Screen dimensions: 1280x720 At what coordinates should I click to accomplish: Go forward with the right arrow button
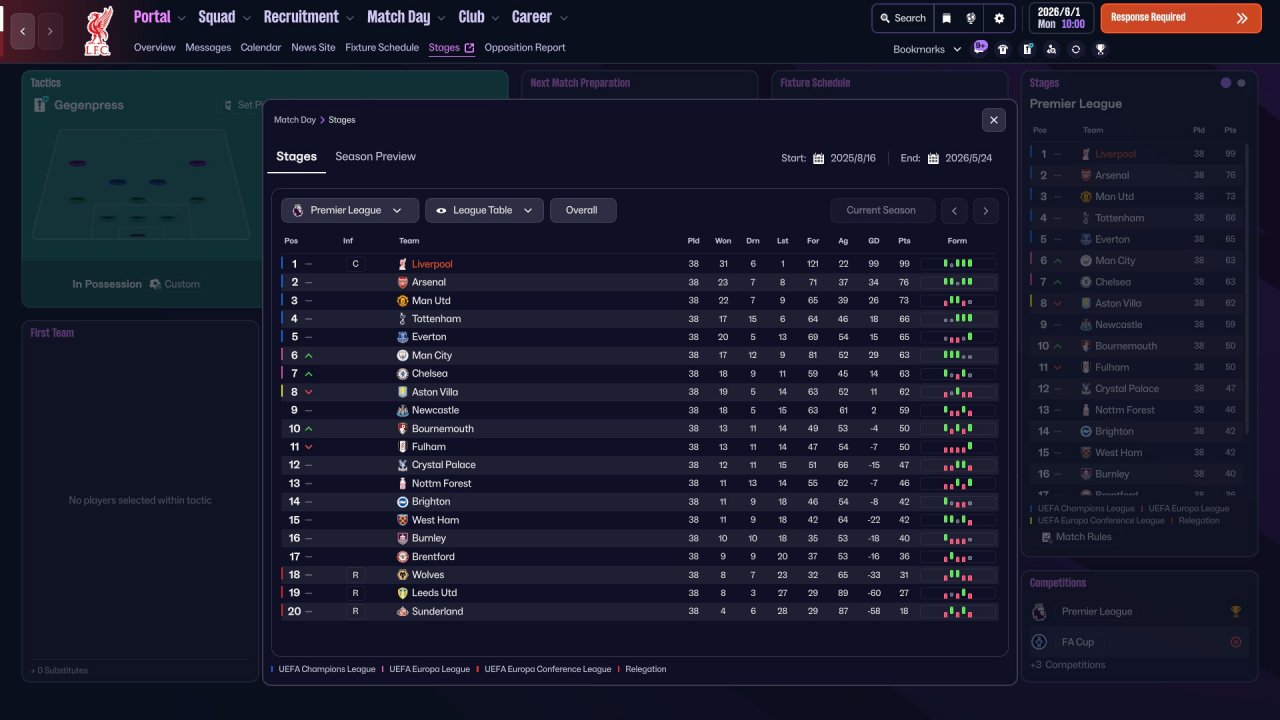(50, 31)
